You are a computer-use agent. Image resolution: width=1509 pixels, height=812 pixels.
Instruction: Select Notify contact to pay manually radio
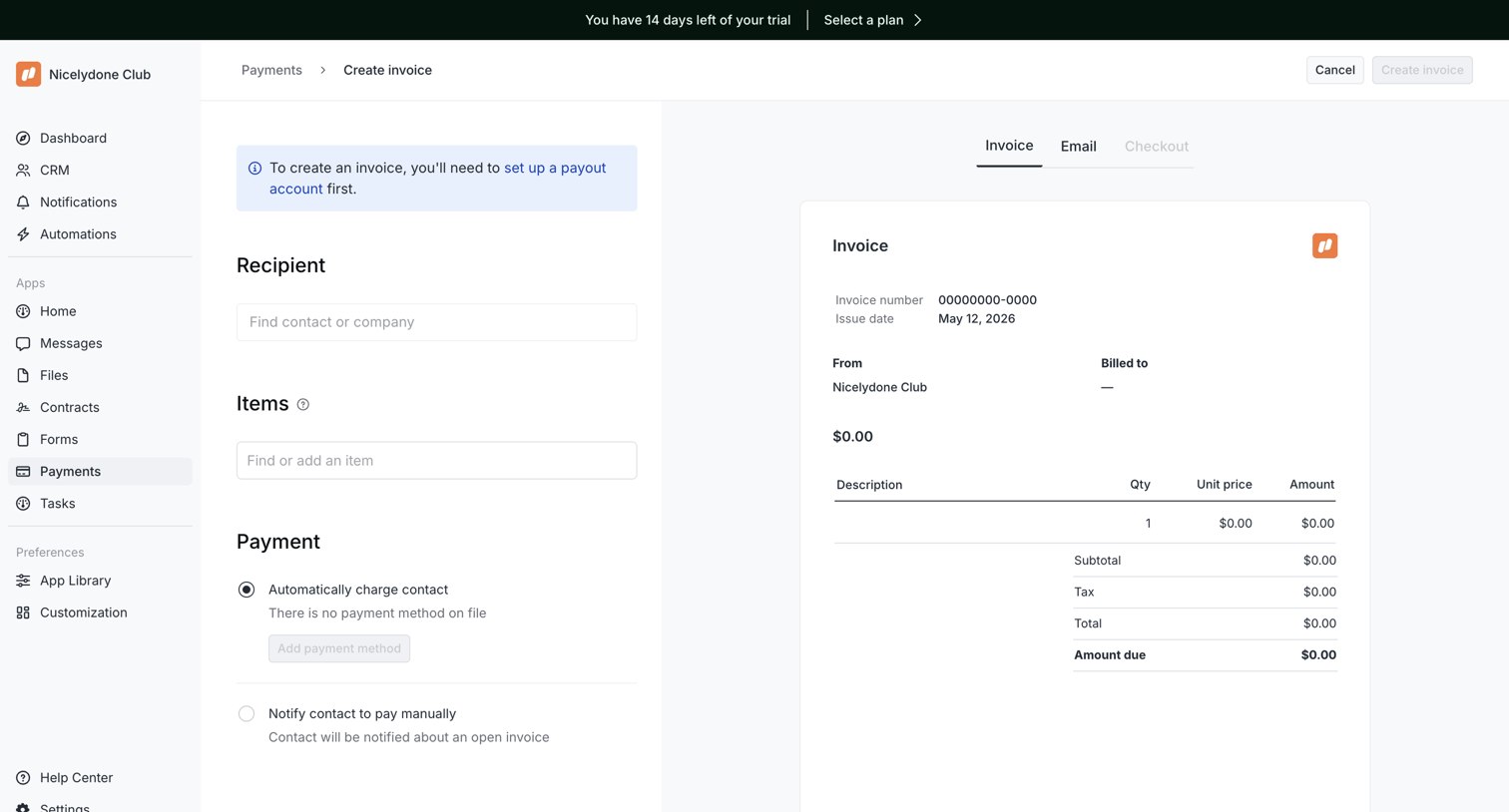[x=247, y=713]
